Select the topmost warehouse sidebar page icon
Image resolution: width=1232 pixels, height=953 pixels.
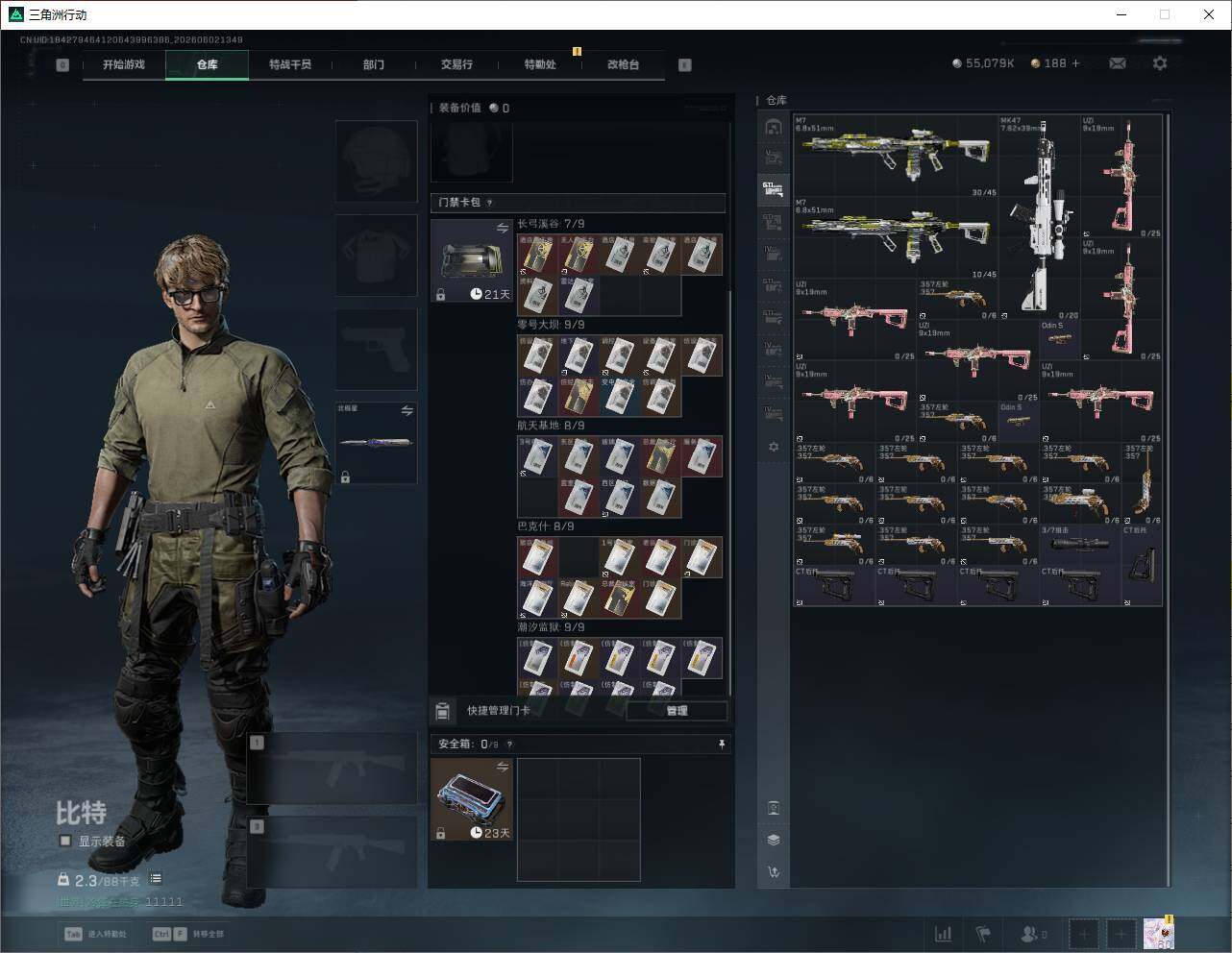[774, 127]
